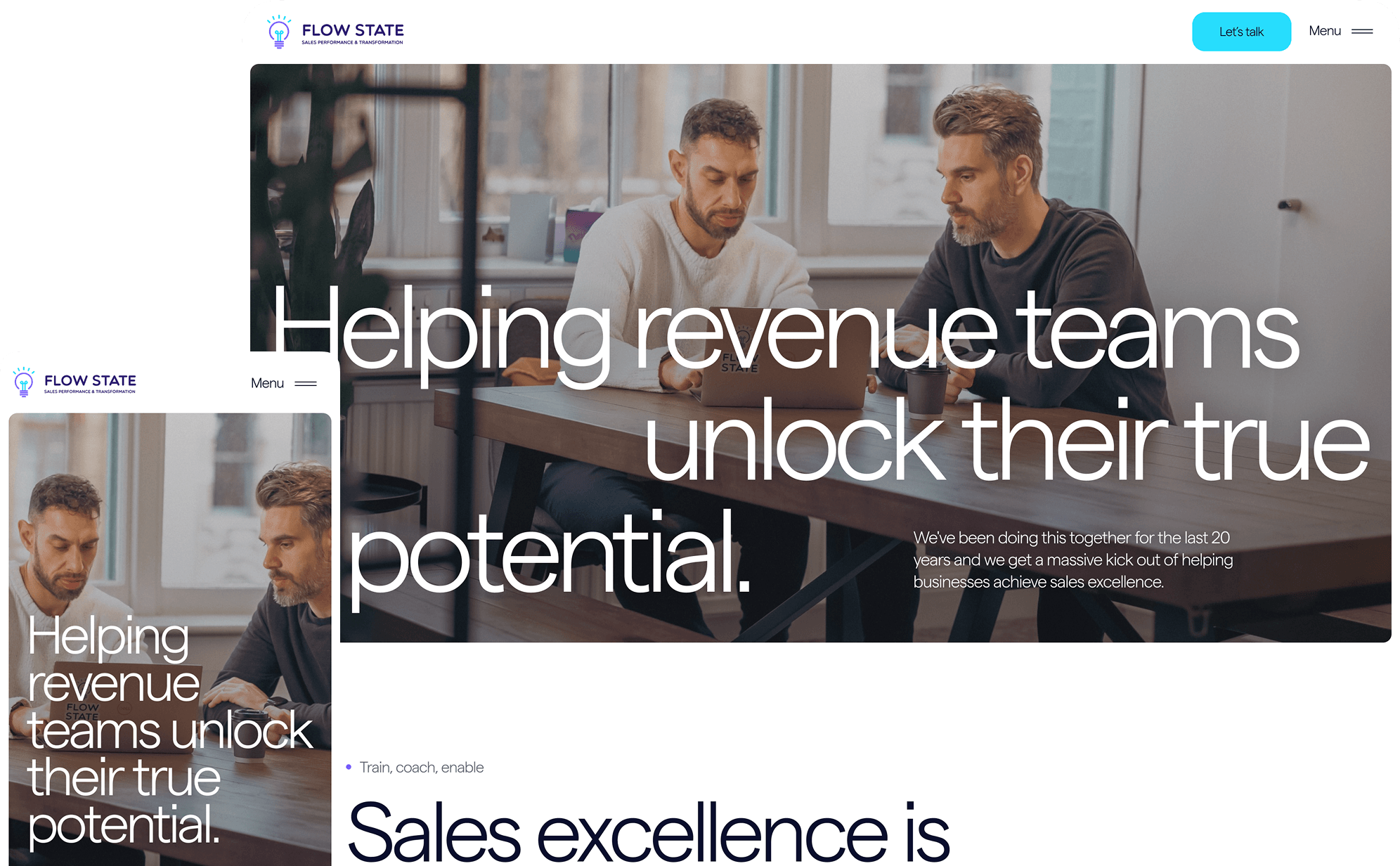Screen dimensions: 1400x866
Task: Click the 'We've been doing this together' paragraph
Action: pyautogui.click(x=1073, y=560)
